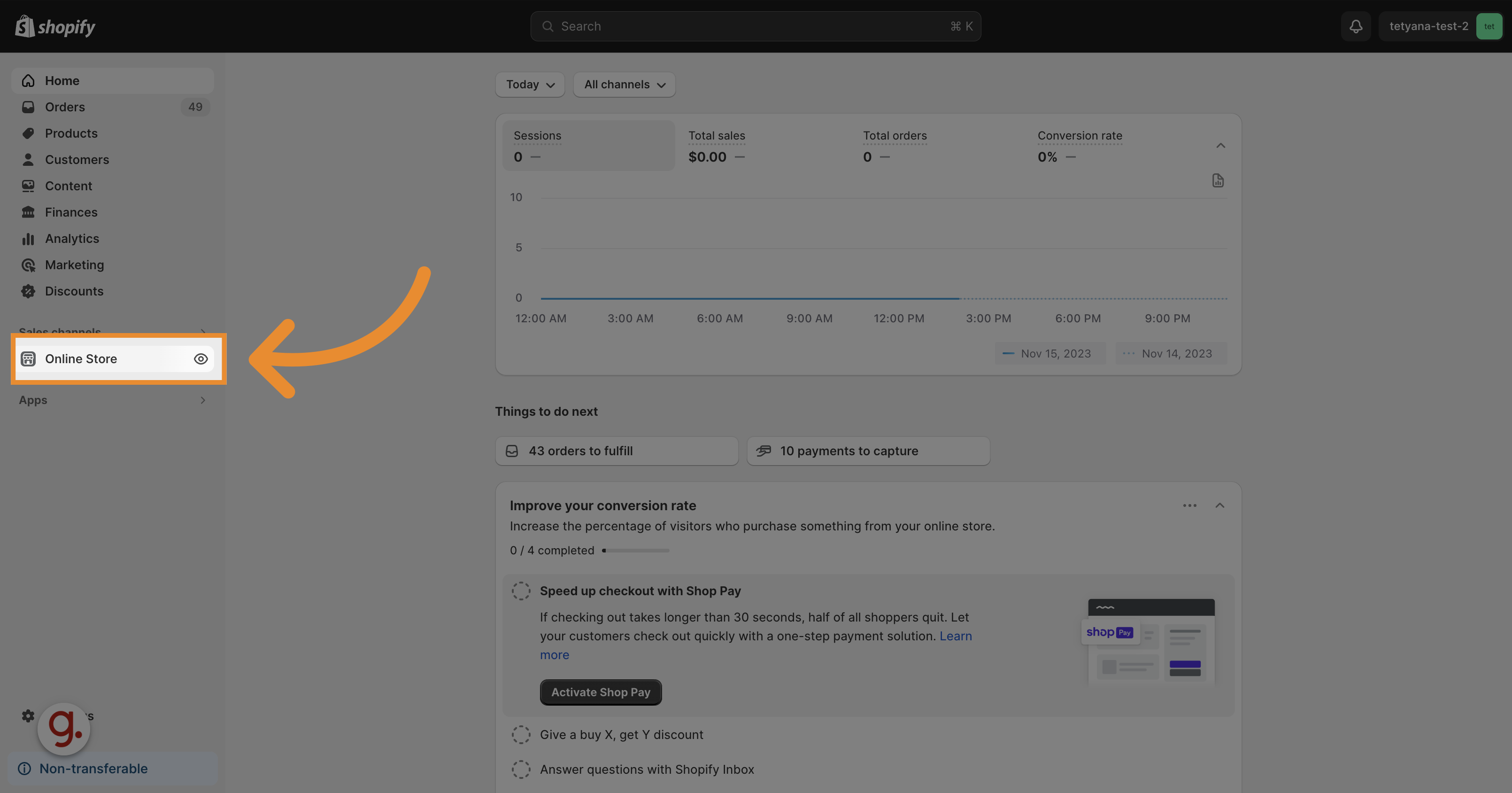Click the Non-transferable info icon

coord(24,768)
